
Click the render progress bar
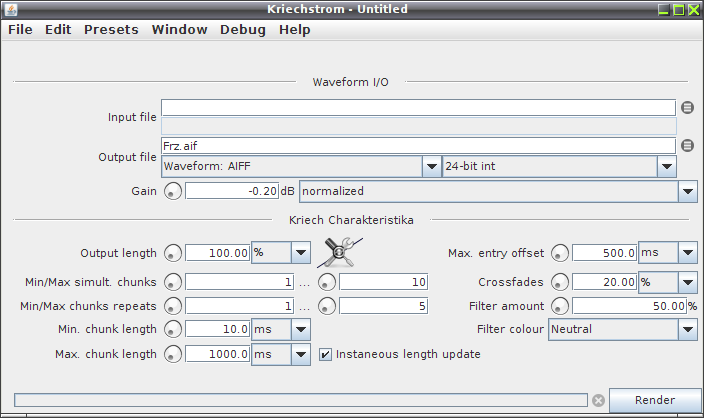301,400
